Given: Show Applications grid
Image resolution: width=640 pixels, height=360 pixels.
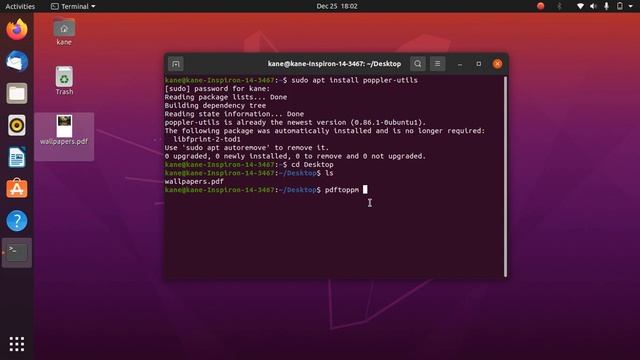Looking at the screenshot, I should (x=17, y=344).
